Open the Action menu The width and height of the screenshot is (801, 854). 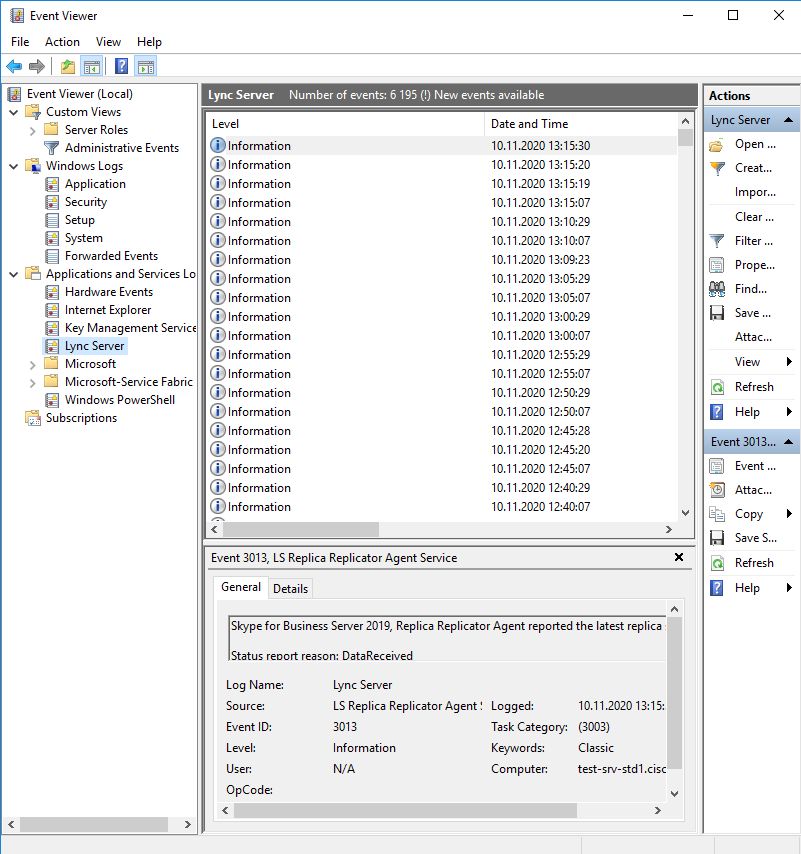click(62, 42)
